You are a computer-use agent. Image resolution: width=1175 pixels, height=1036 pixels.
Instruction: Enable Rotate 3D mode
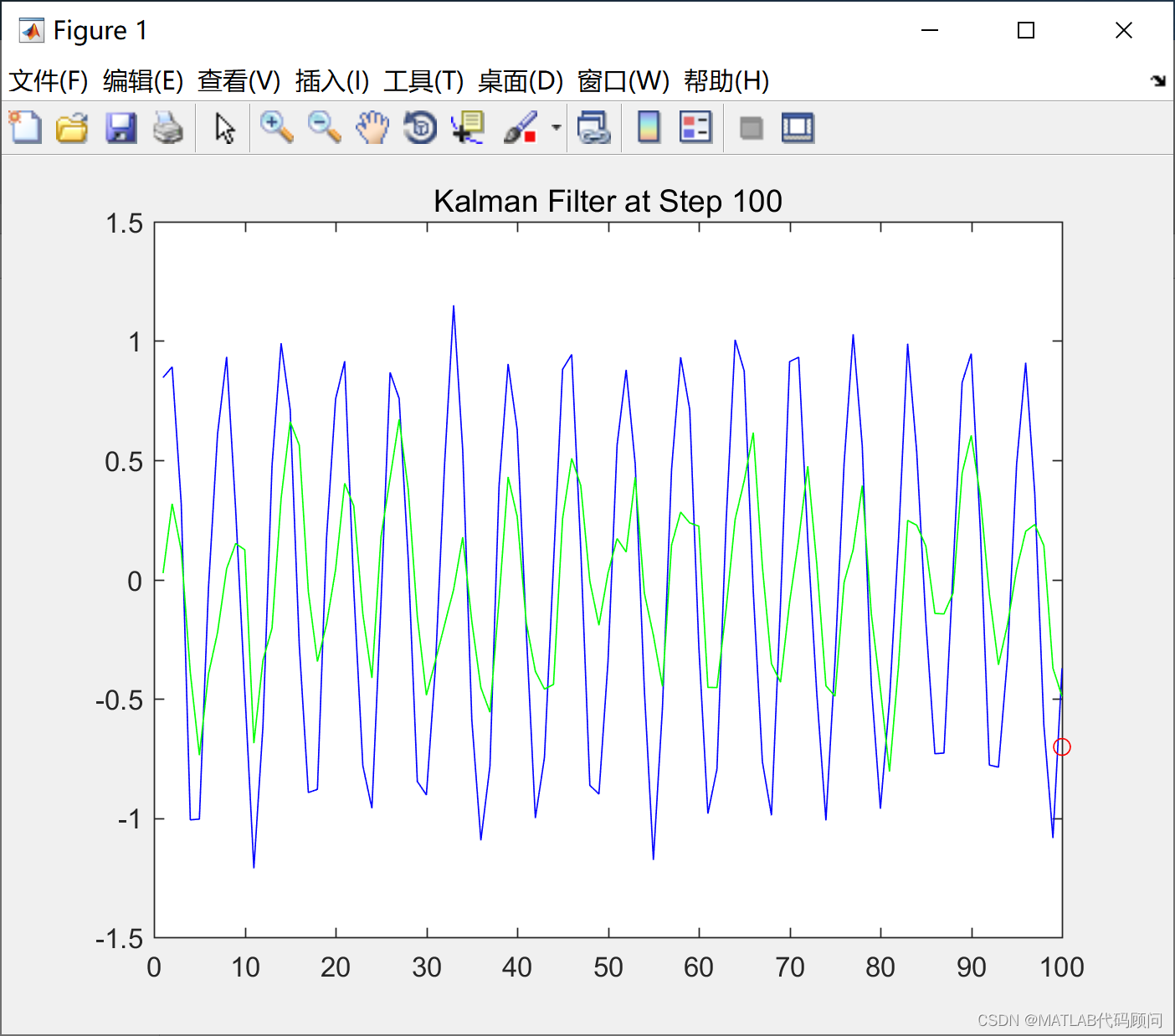pyautogui.click(x=420, y=127)
